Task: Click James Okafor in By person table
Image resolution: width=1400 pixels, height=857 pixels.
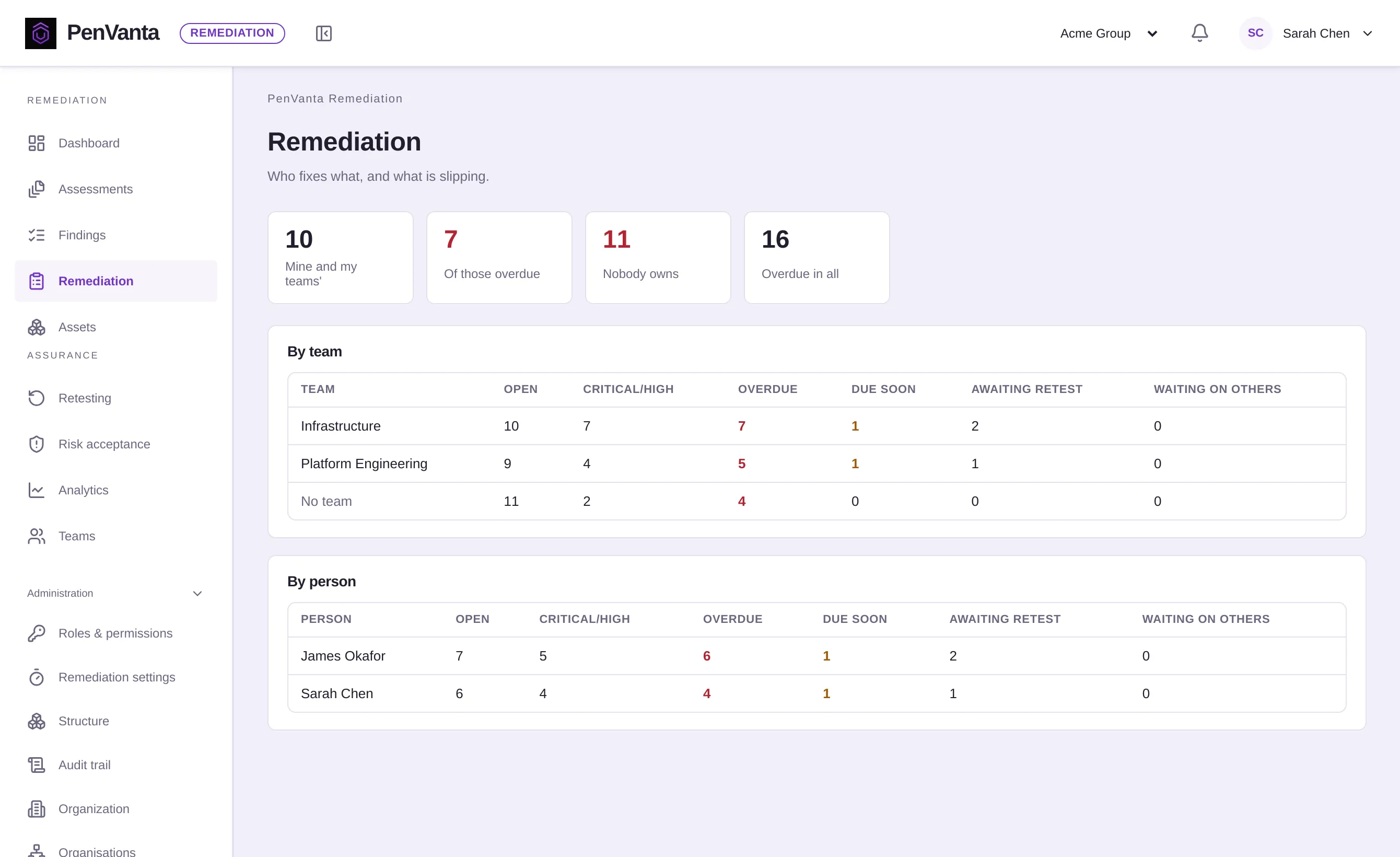Action: click(x=343, y=656)
